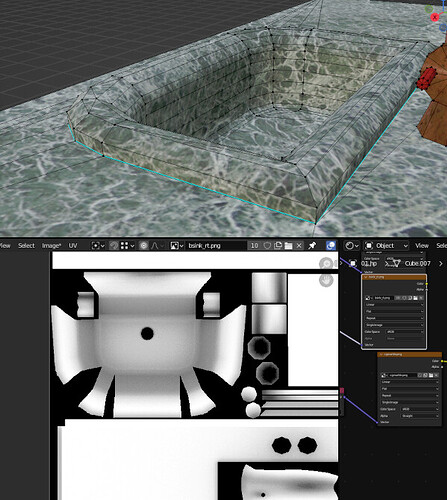Open the Image menu in UV editor
447x500 pixels.
(51, 246)
